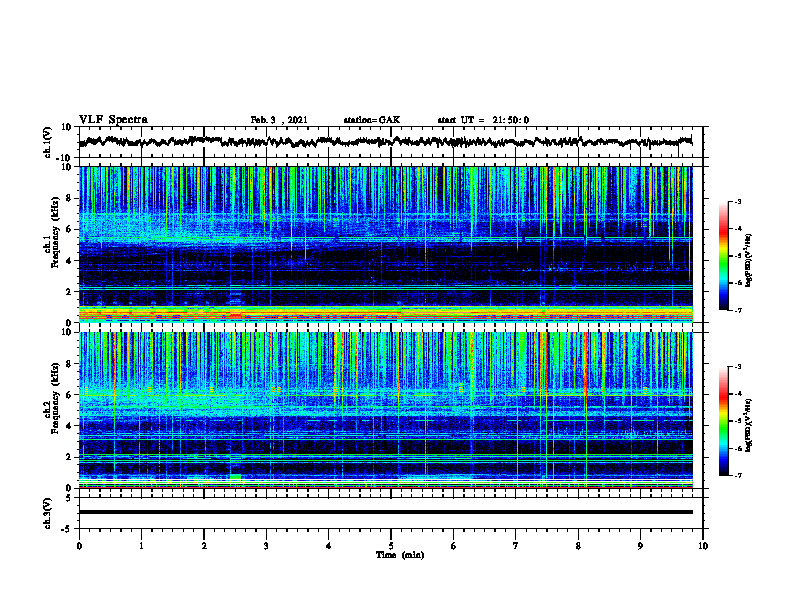Click the "VLF Spectra" plot title
This screenshot has width=792, height=612.
point(114,120)
